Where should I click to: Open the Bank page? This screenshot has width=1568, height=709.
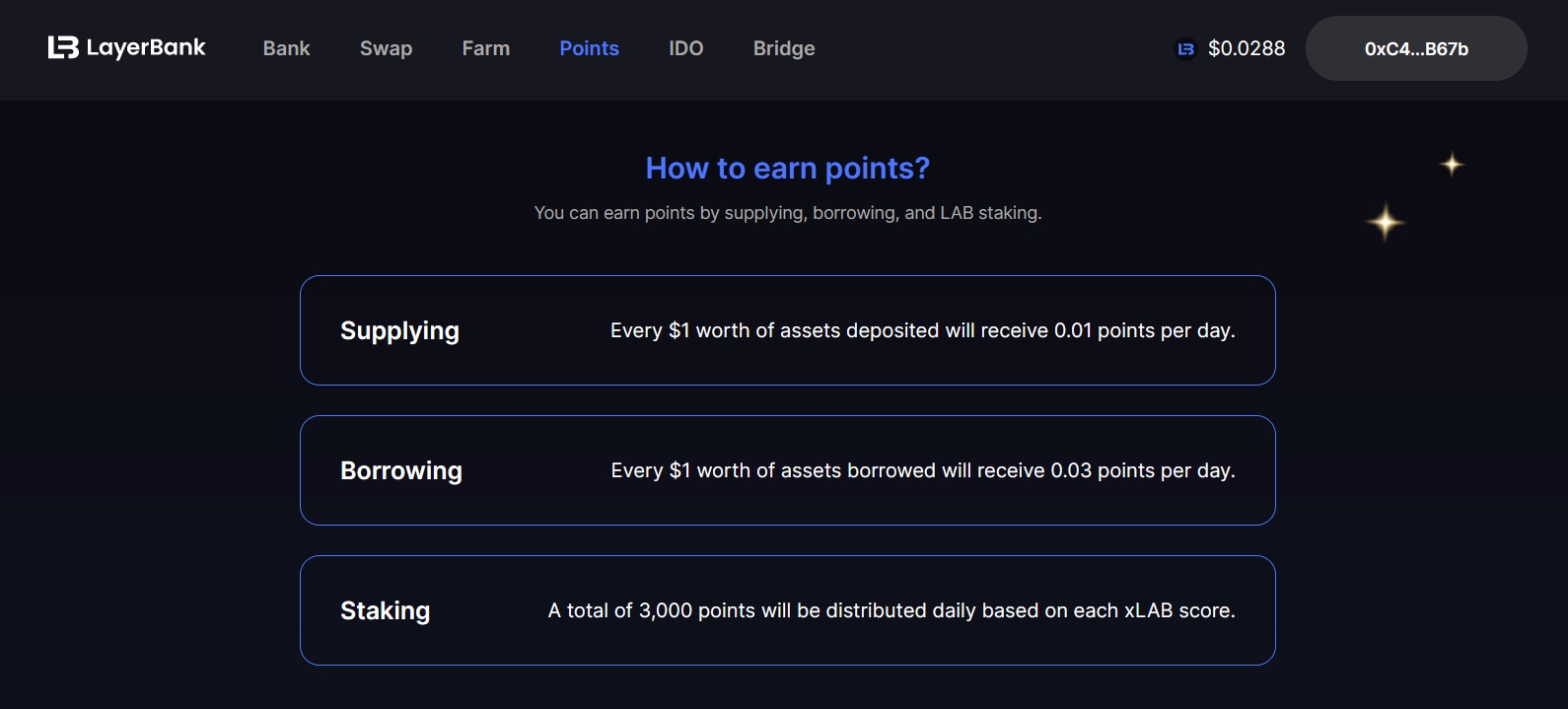(x=286, y=48)
